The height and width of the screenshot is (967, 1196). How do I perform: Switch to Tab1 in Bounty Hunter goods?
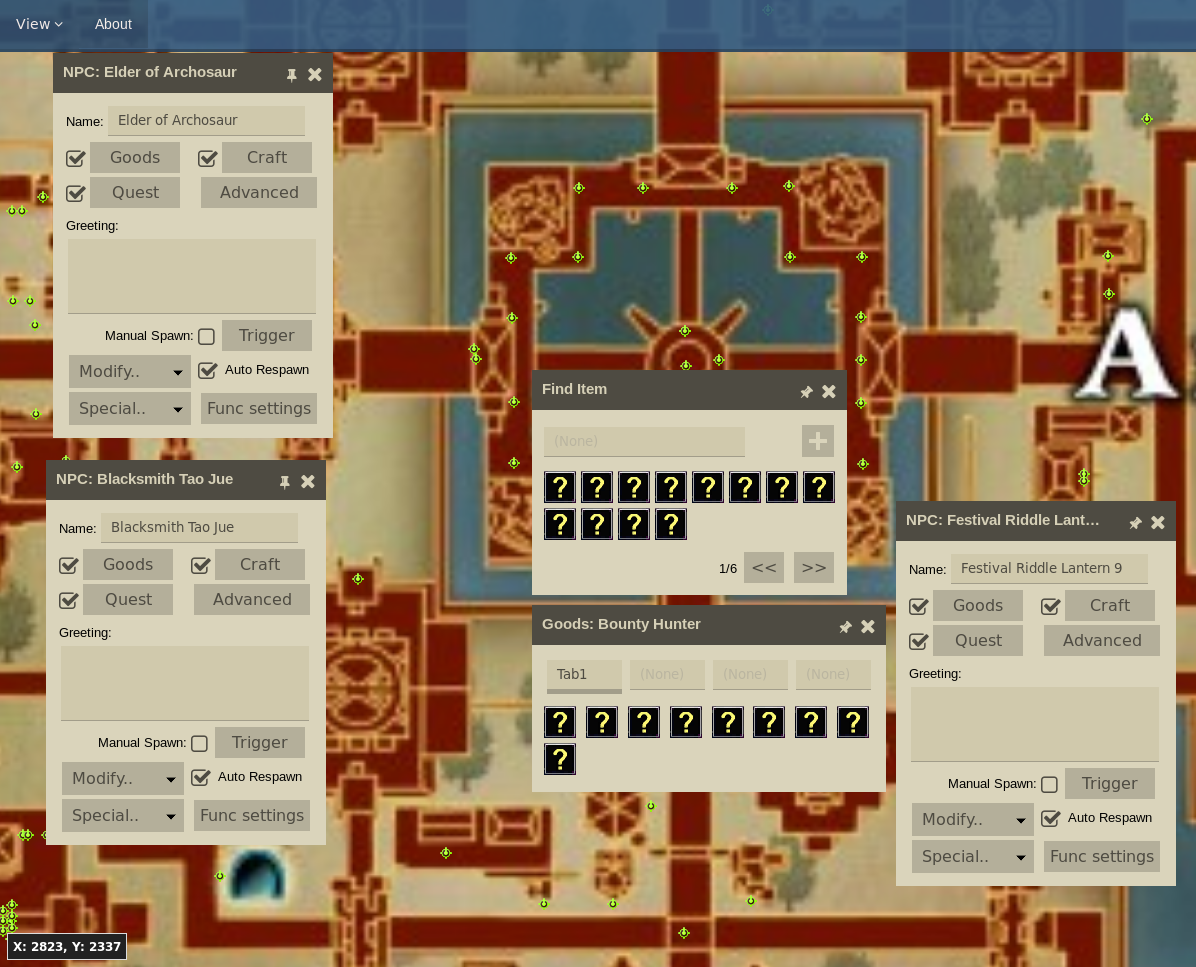coord(584,675)
